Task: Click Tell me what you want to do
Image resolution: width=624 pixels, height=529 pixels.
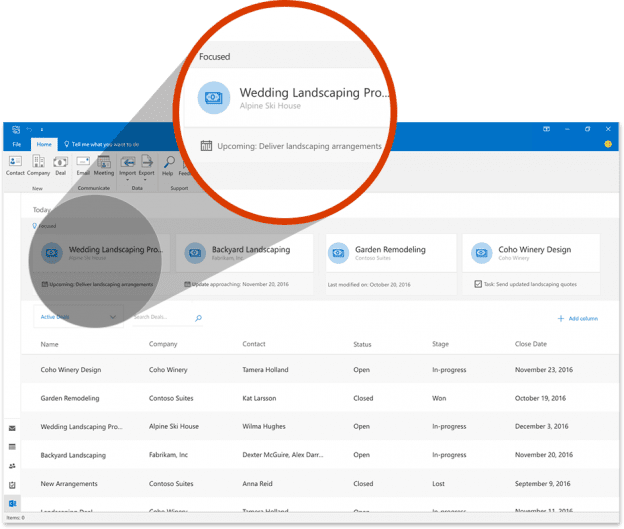Action: (101, 144)
